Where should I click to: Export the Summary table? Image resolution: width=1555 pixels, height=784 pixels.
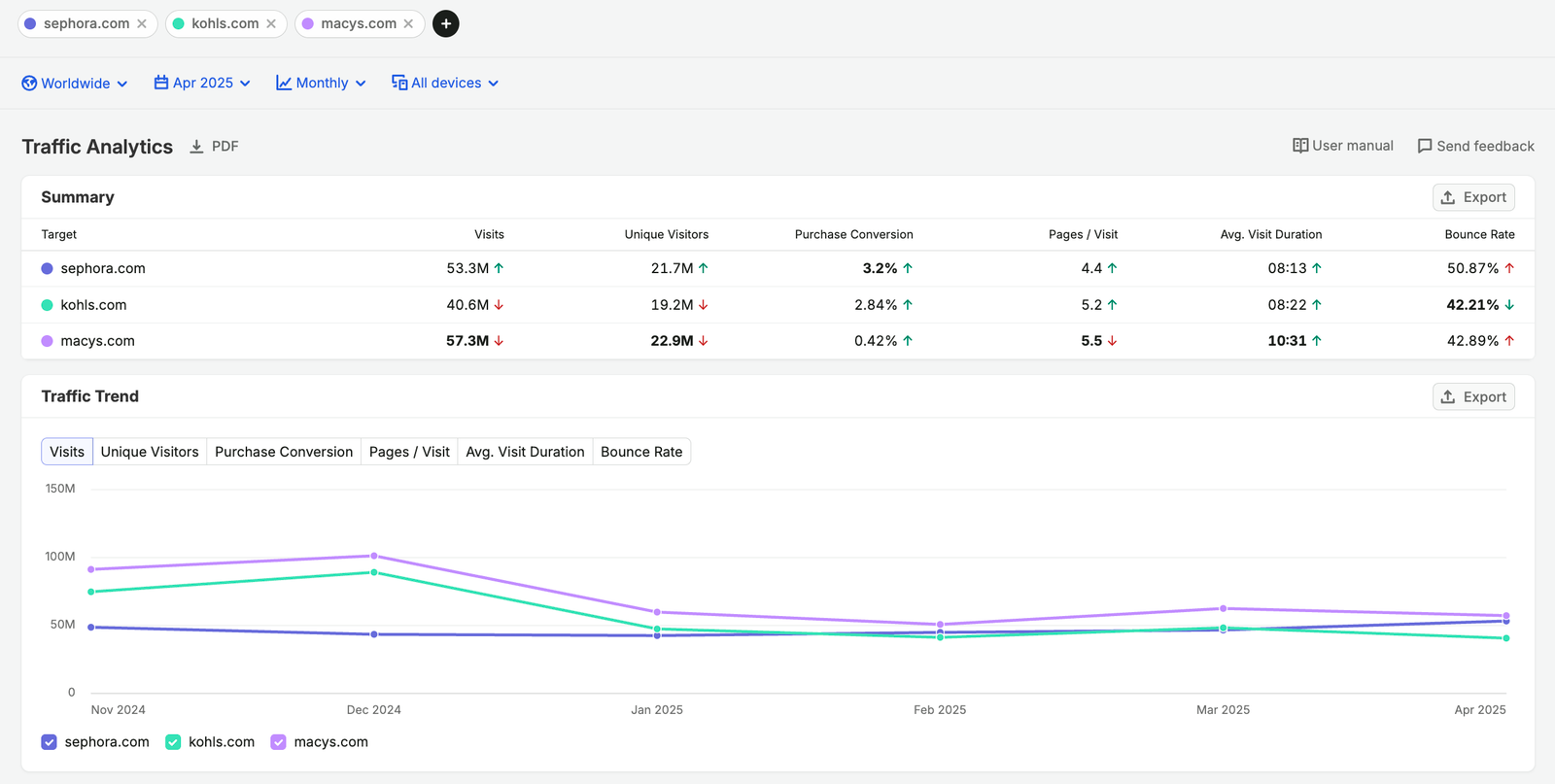(x=1473, y=197)
